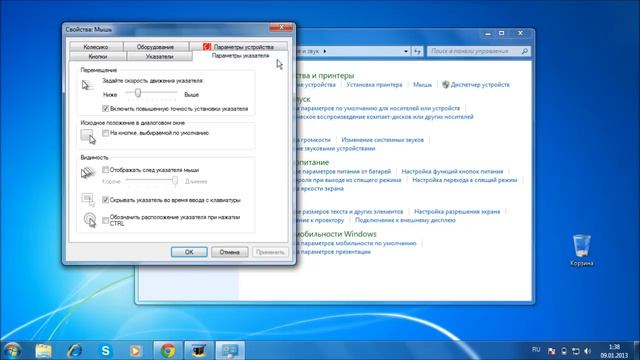Open the Оборудование tab

click(156, 47)
